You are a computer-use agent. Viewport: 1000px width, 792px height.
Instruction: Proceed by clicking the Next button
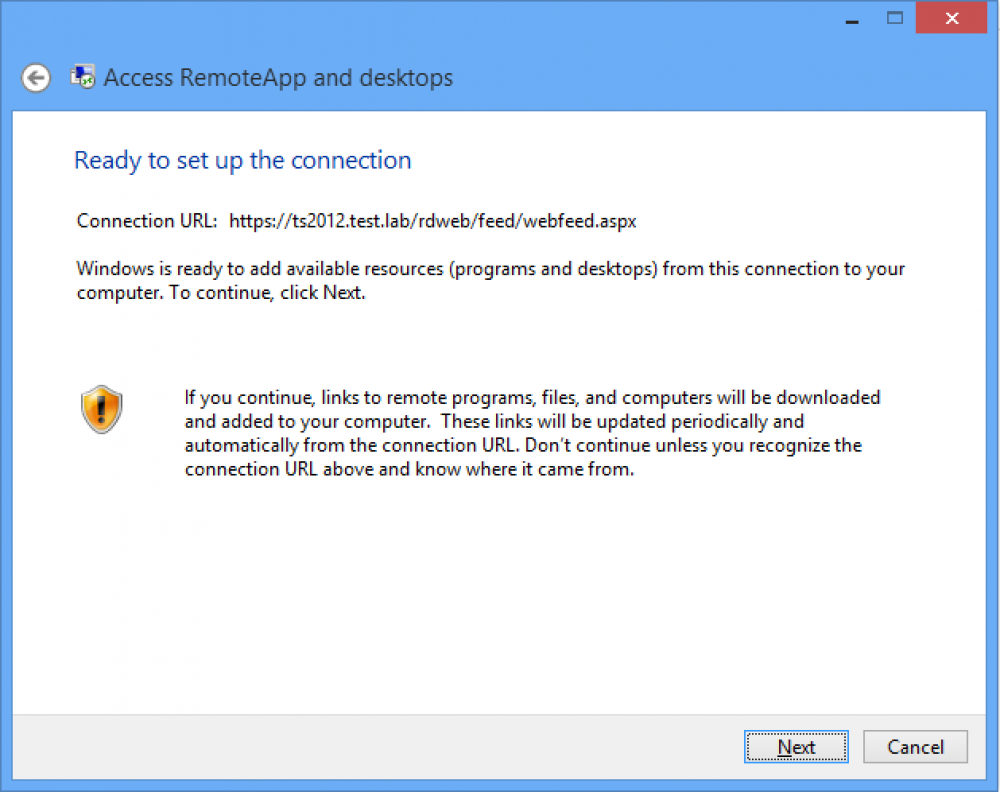pyautogui.click(x=796, y=747)
